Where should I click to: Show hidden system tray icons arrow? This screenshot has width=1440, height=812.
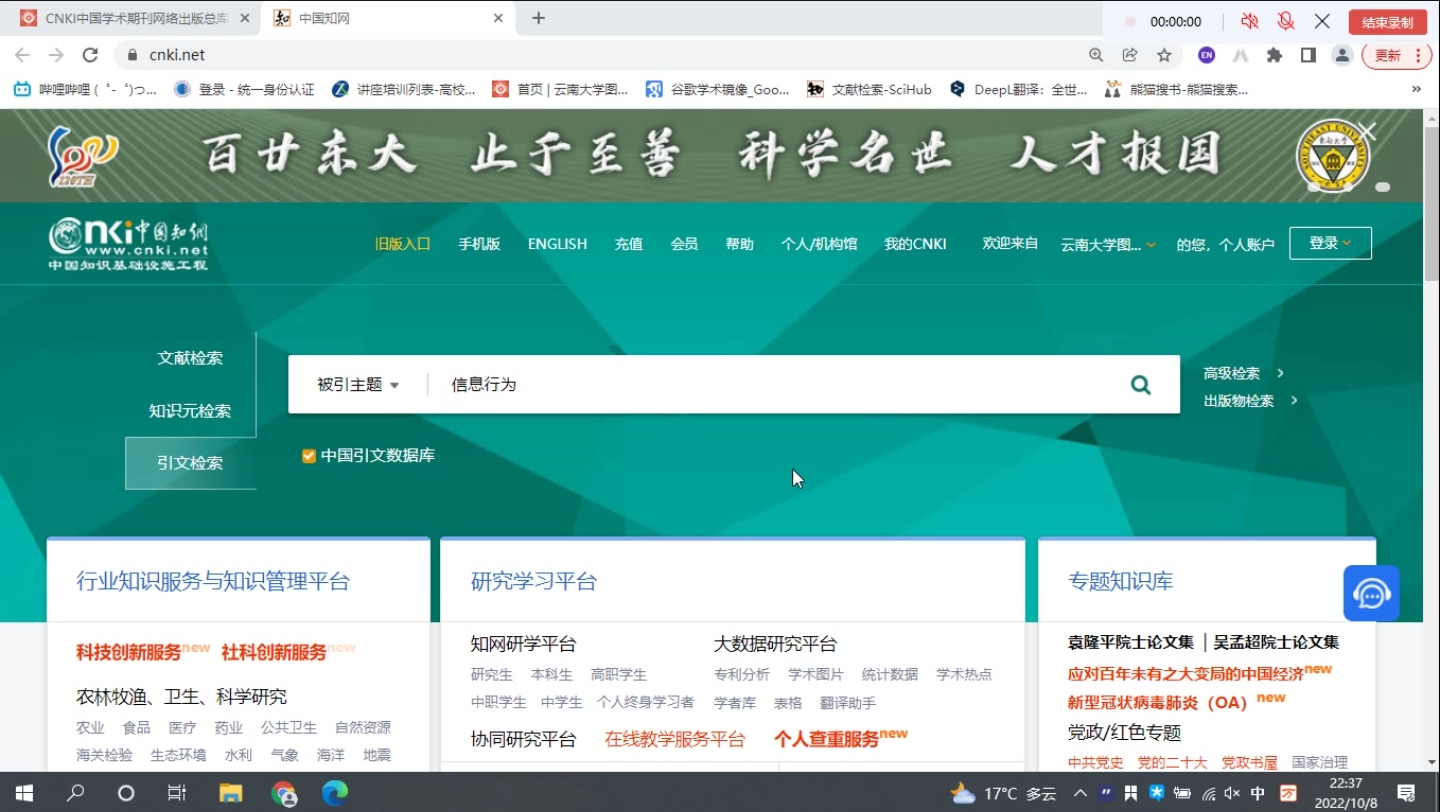tap(1080, 793)
